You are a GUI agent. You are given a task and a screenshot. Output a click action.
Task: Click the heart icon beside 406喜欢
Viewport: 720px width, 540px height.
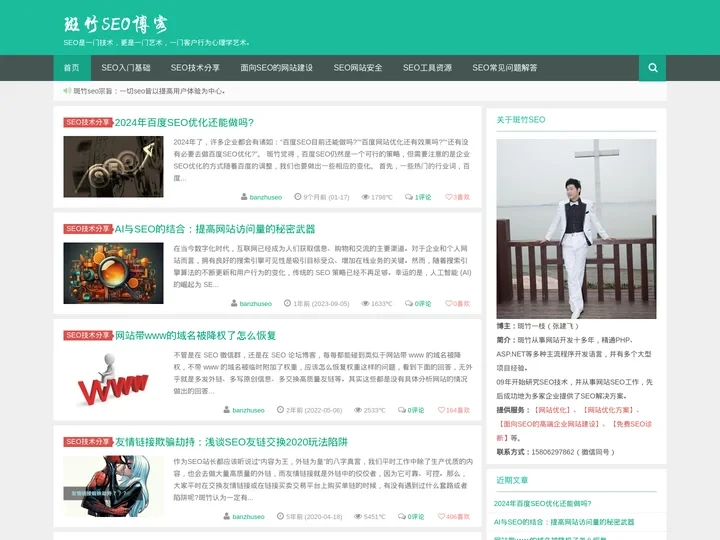pos(441,517)
